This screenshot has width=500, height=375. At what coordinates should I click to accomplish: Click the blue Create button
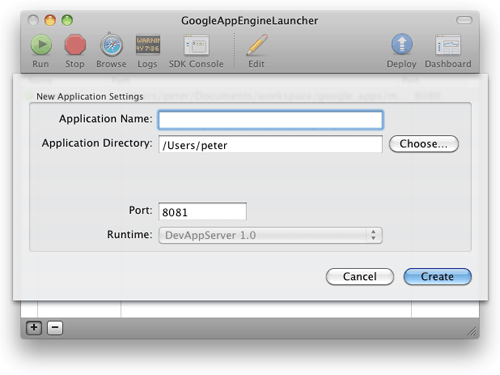point(437,276)
